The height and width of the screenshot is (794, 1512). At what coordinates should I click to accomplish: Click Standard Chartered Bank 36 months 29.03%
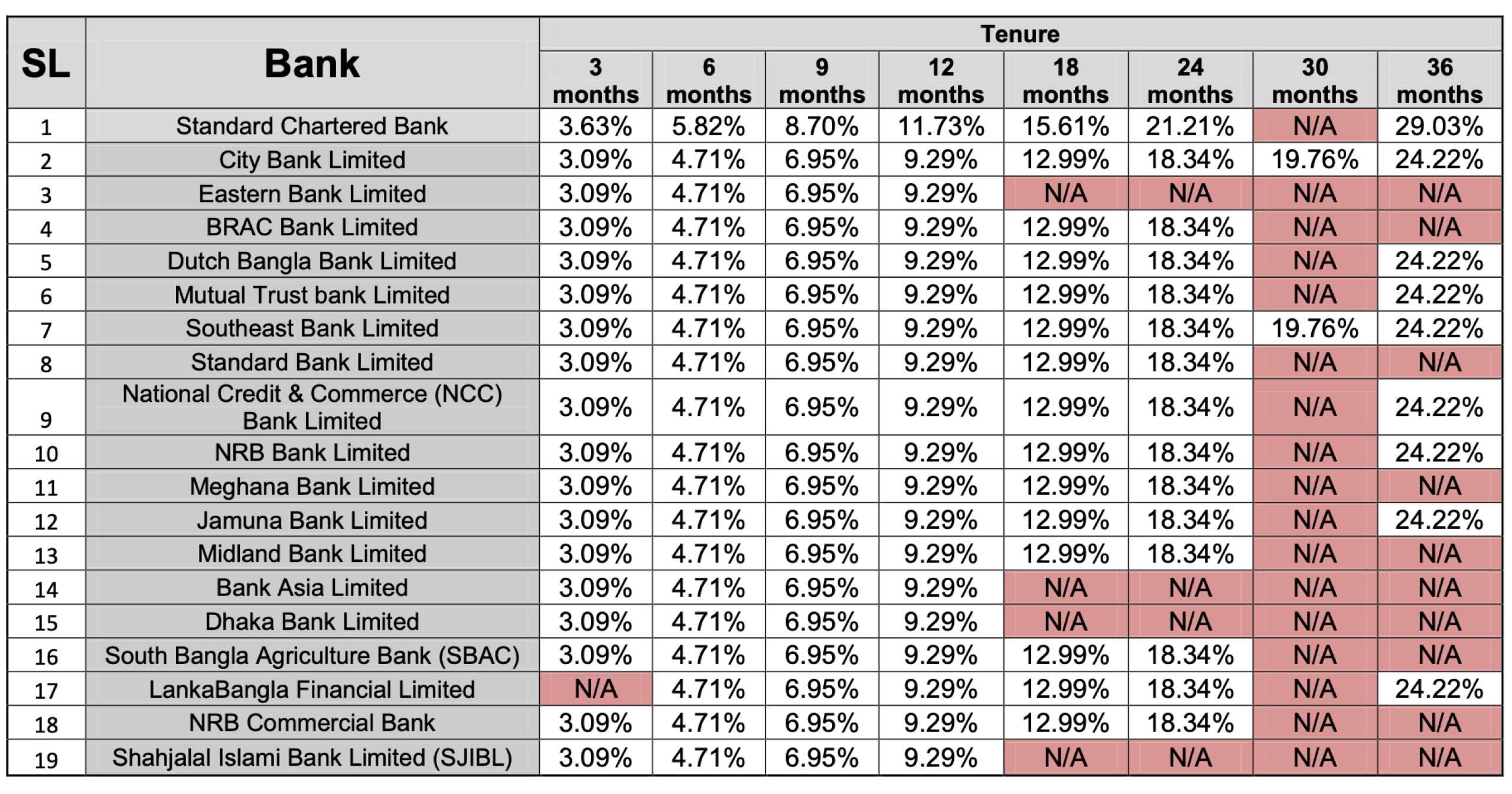click(x=1439, y=126)
